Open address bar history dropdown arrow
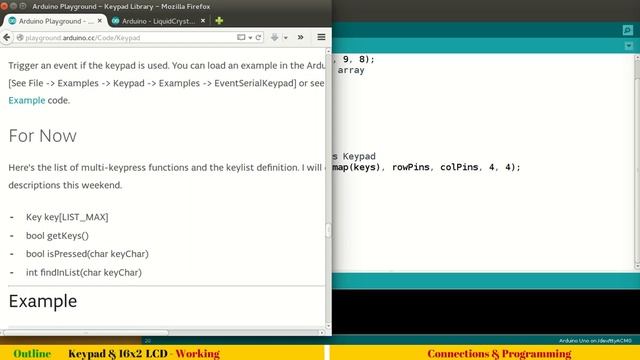 coord(250,38)
